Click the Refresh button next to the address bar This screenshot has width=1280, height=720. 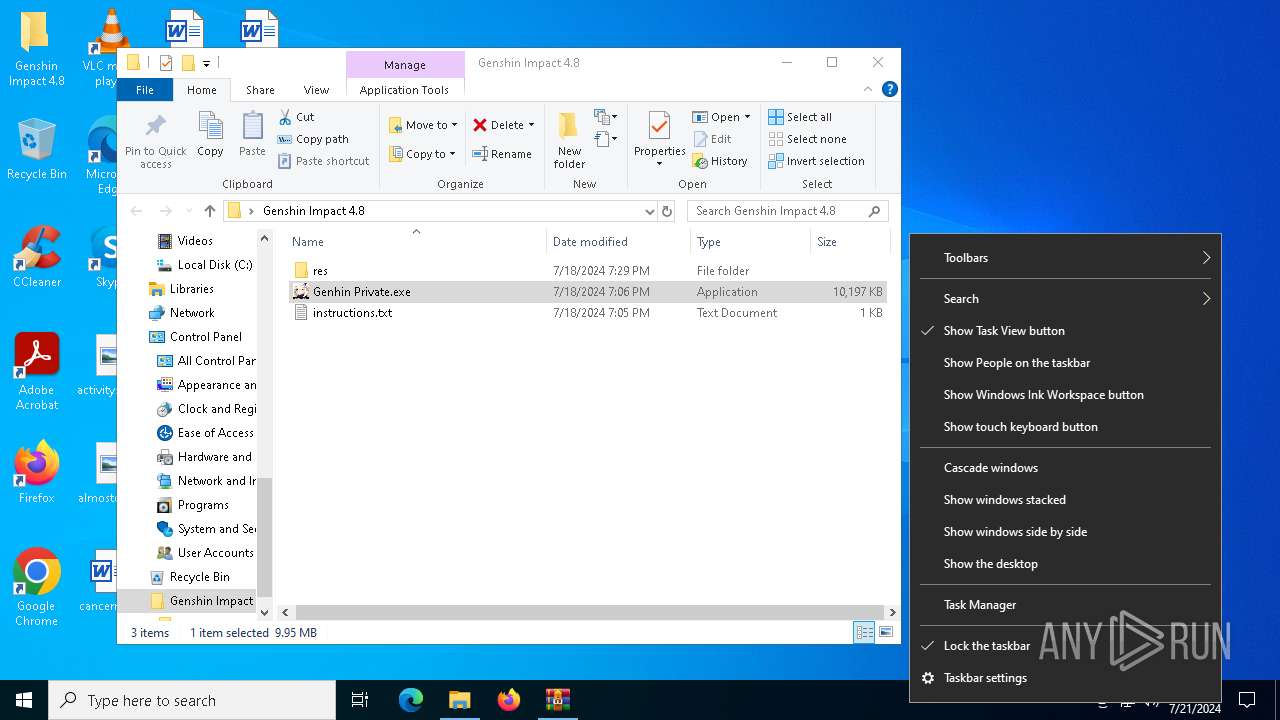click(x=667, y=211)
